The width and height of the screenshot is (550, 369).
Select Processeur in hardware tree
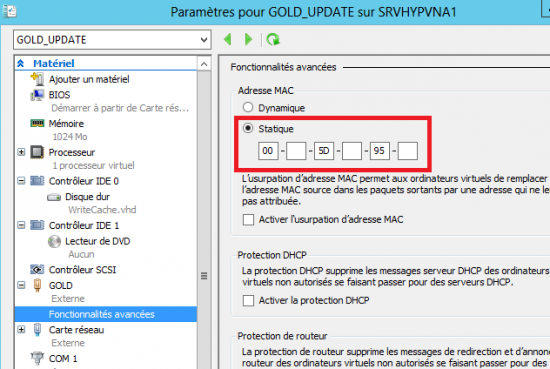(x=72, y=152)
